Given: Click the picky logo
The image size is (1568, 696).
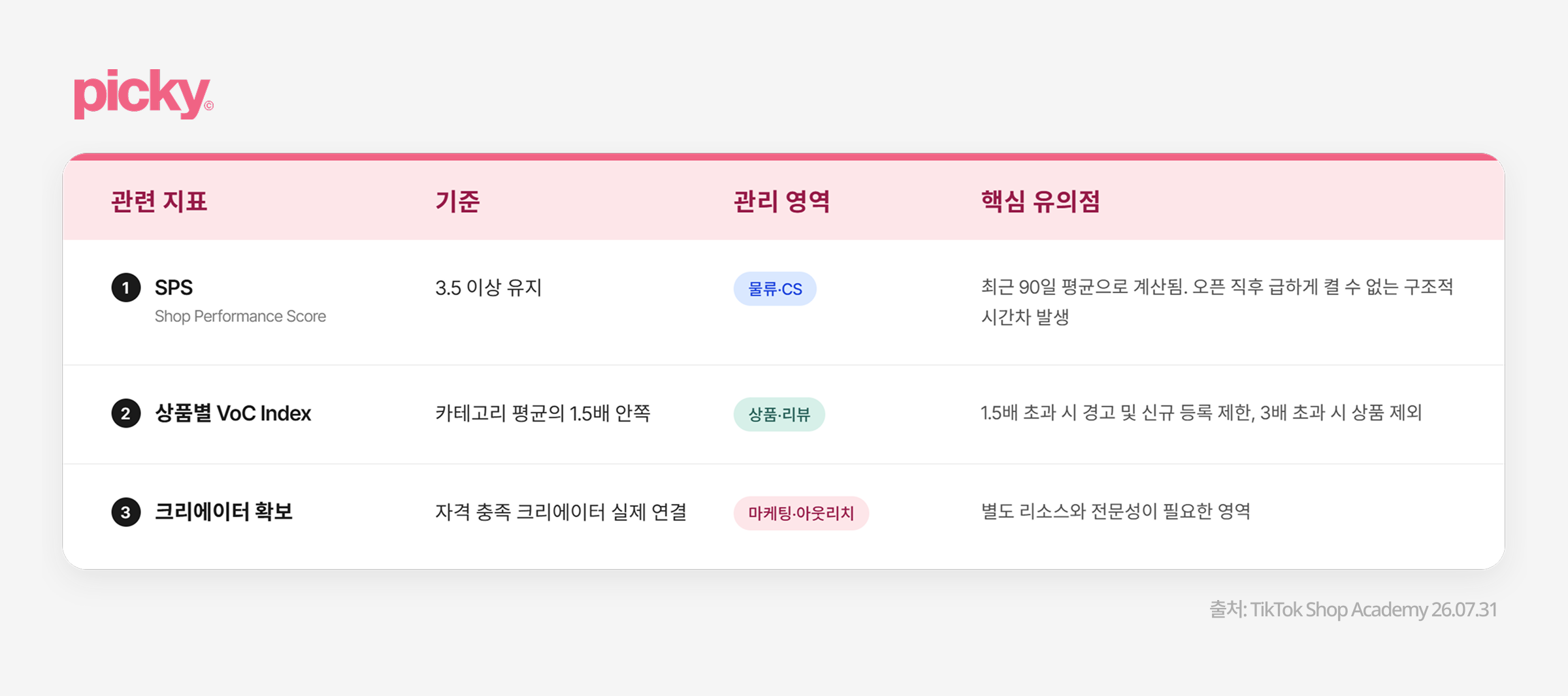Looking at the screenshot, I should click(144, 95).
